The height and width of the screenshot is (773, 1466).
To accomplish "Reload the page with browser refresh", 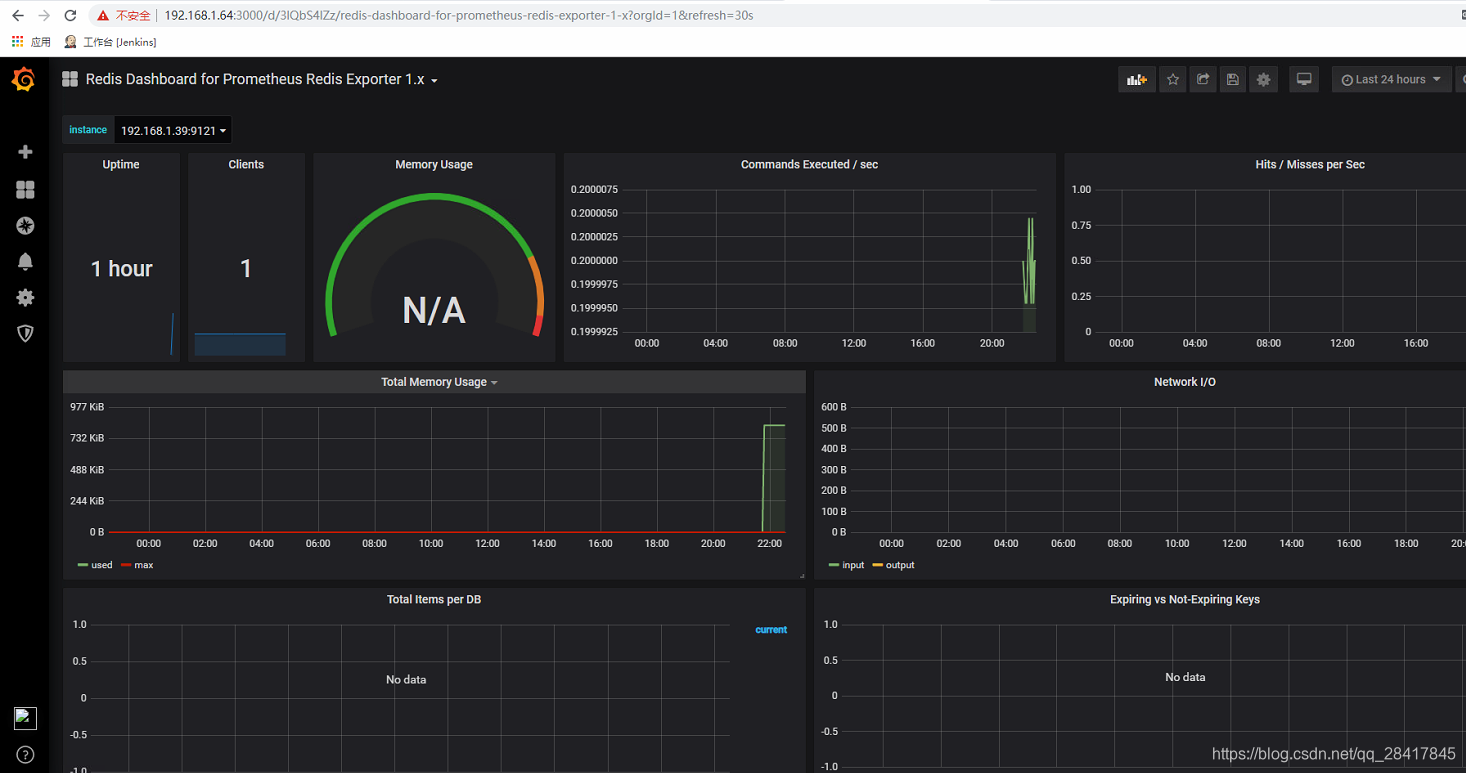I will tap(70, 16).
